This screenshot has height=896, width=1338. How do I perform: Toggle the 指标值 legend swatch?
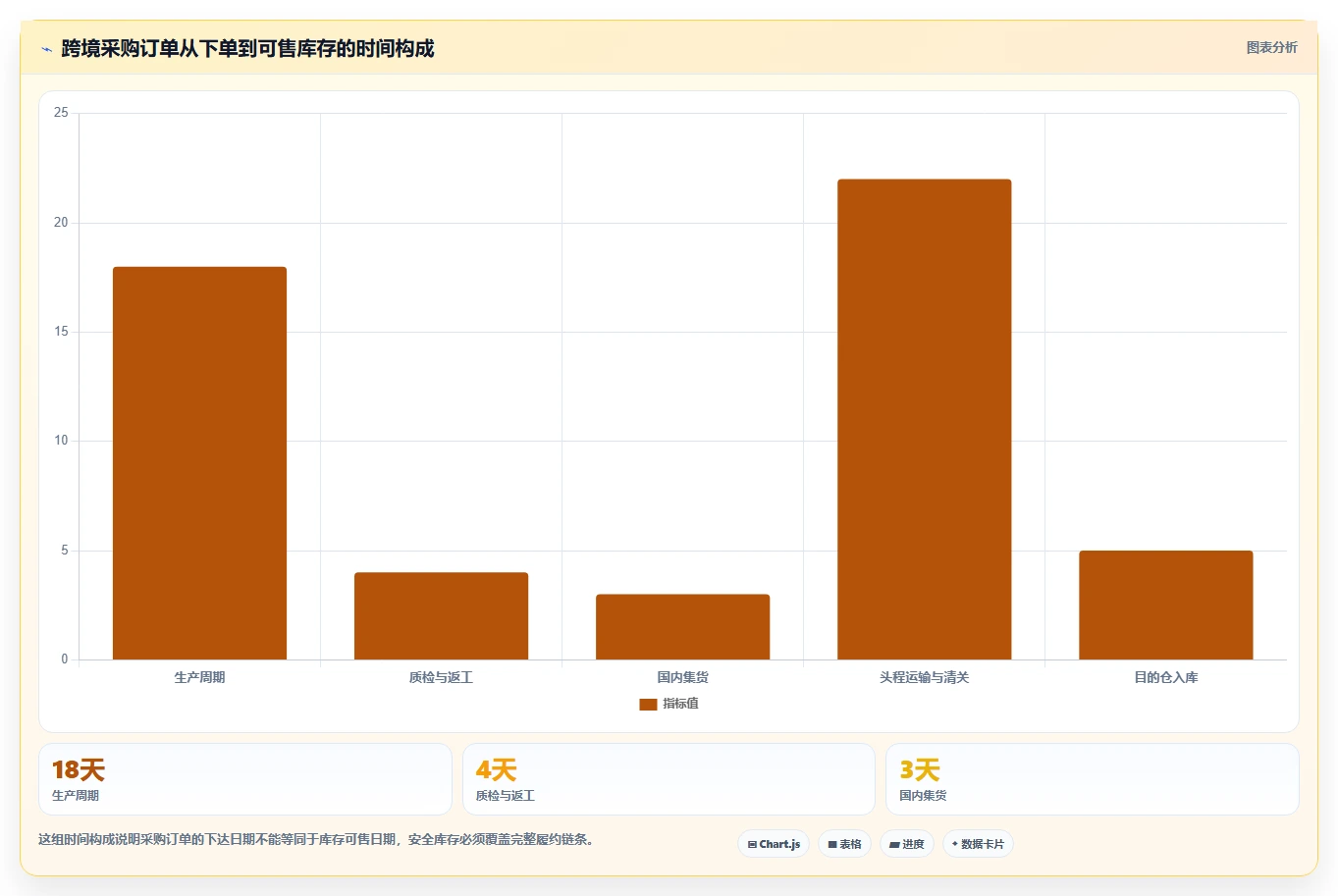click(648, 705)
